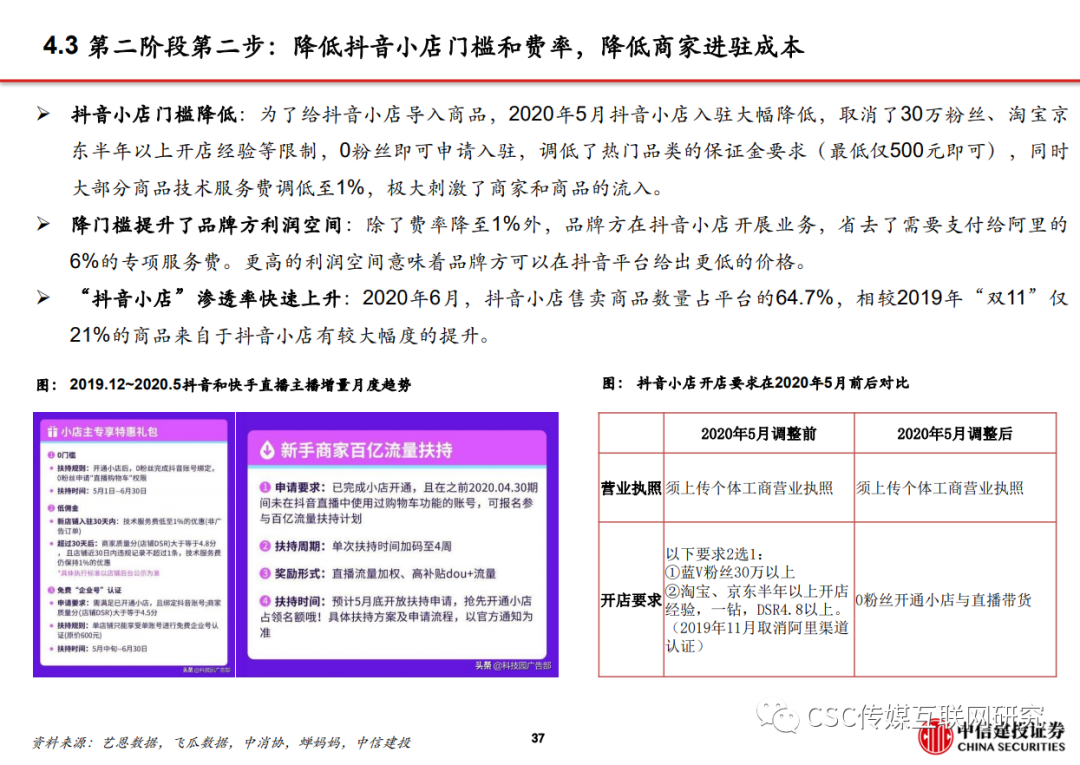
Task: Click the text 6%的专项服务费
Action: click(145, 262)
